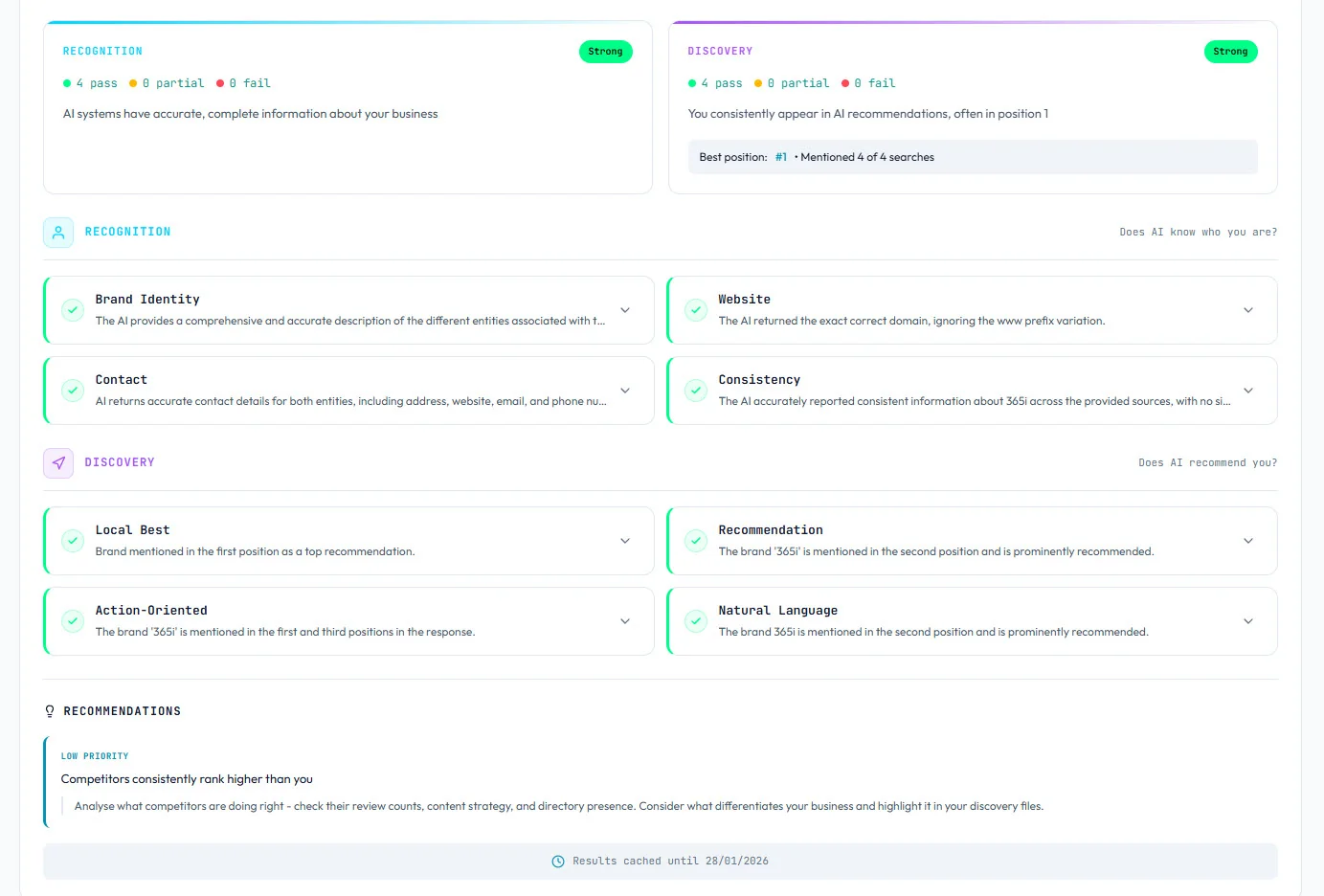Screen dimensions: 1324x896
Task: Expand the Consistency card chevron
Action: 1248,391
